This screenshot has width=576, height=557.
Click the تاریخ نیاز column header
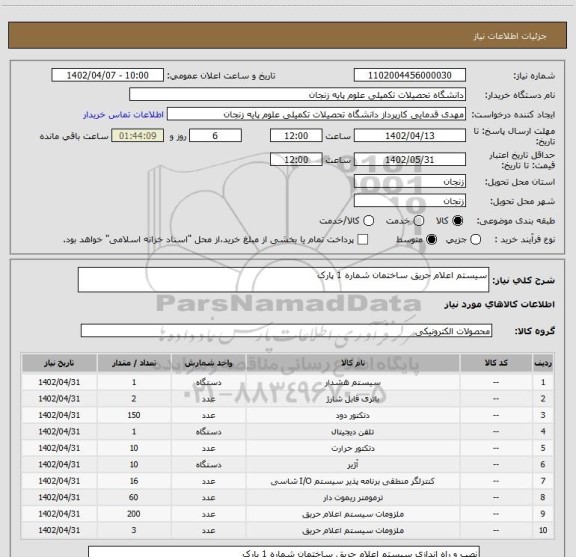point(59,363)
